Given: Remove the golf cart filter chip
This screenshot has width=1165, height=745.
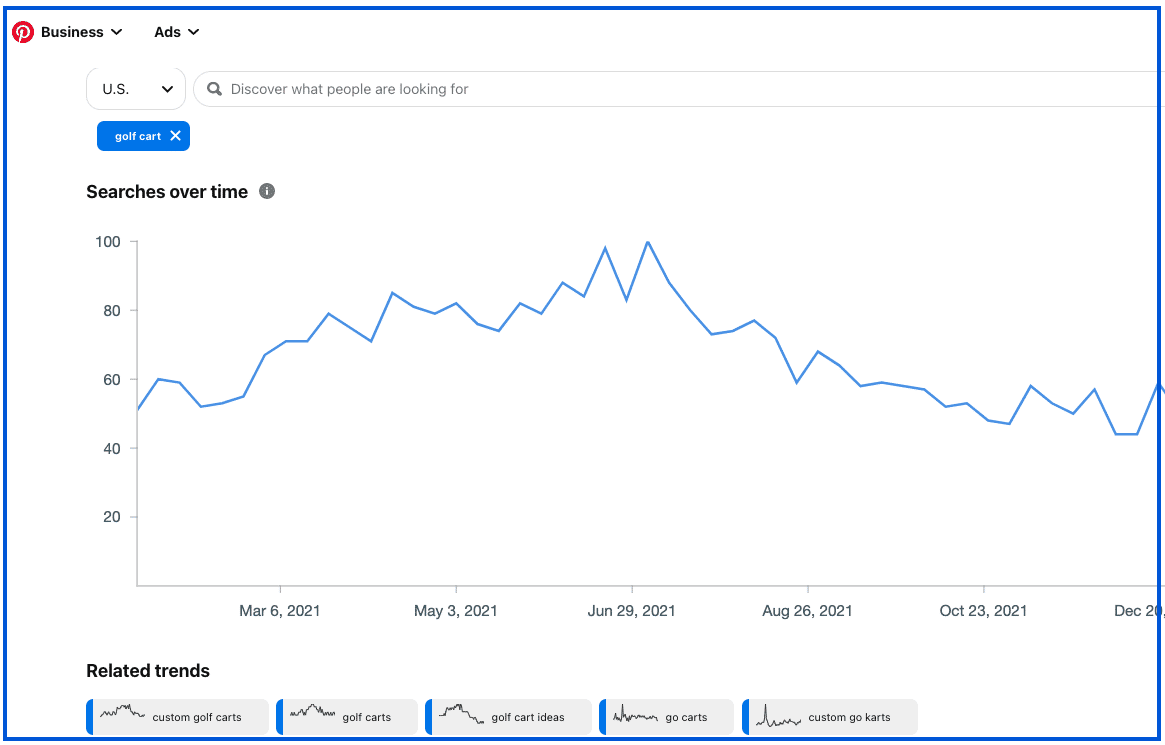Looking at the screenshot, I should point(175,136).
